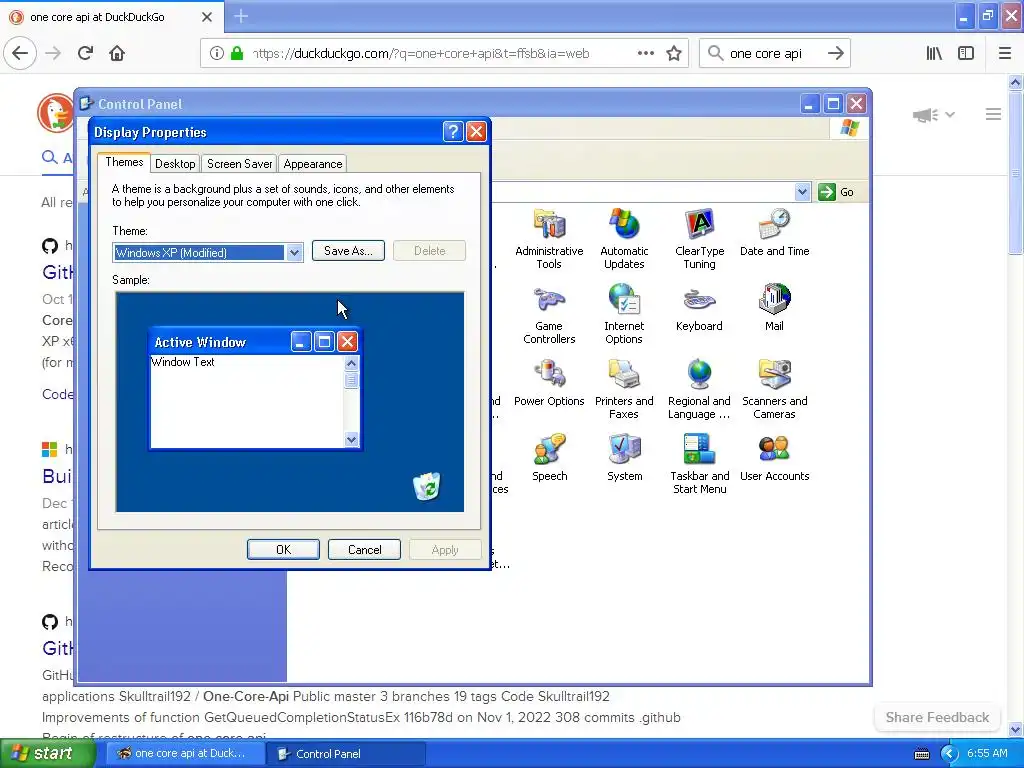Open Regional and Language options

(699, 389)
